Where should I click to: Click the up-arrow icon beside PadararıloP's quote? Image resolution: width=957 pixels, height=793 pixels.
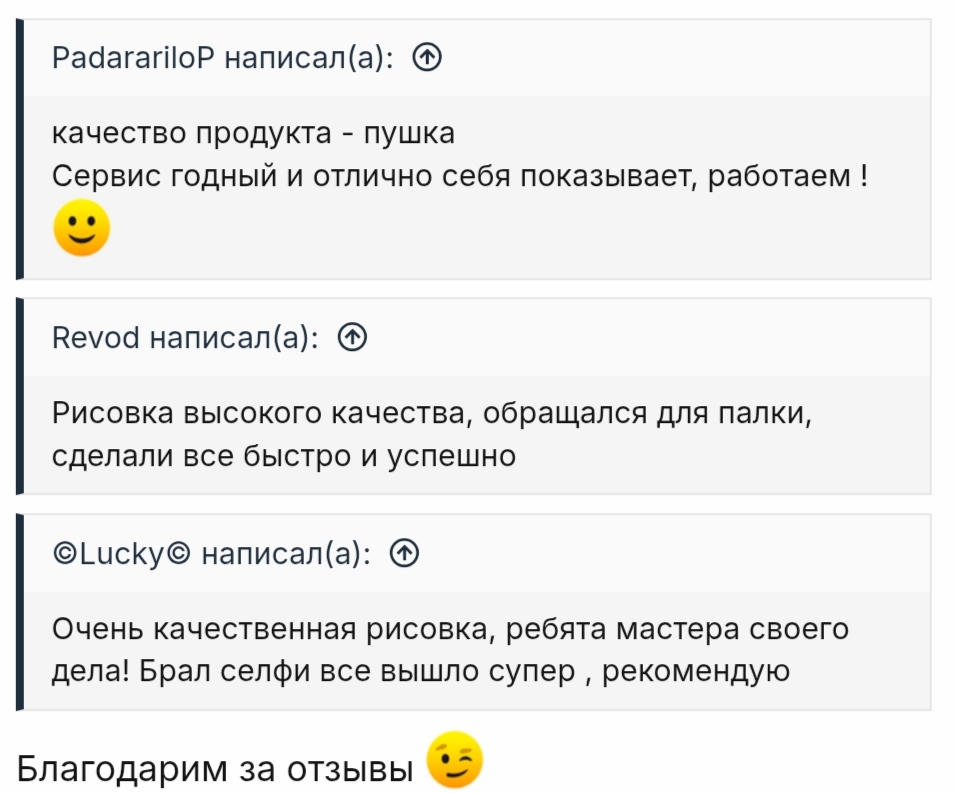(427, 59)
